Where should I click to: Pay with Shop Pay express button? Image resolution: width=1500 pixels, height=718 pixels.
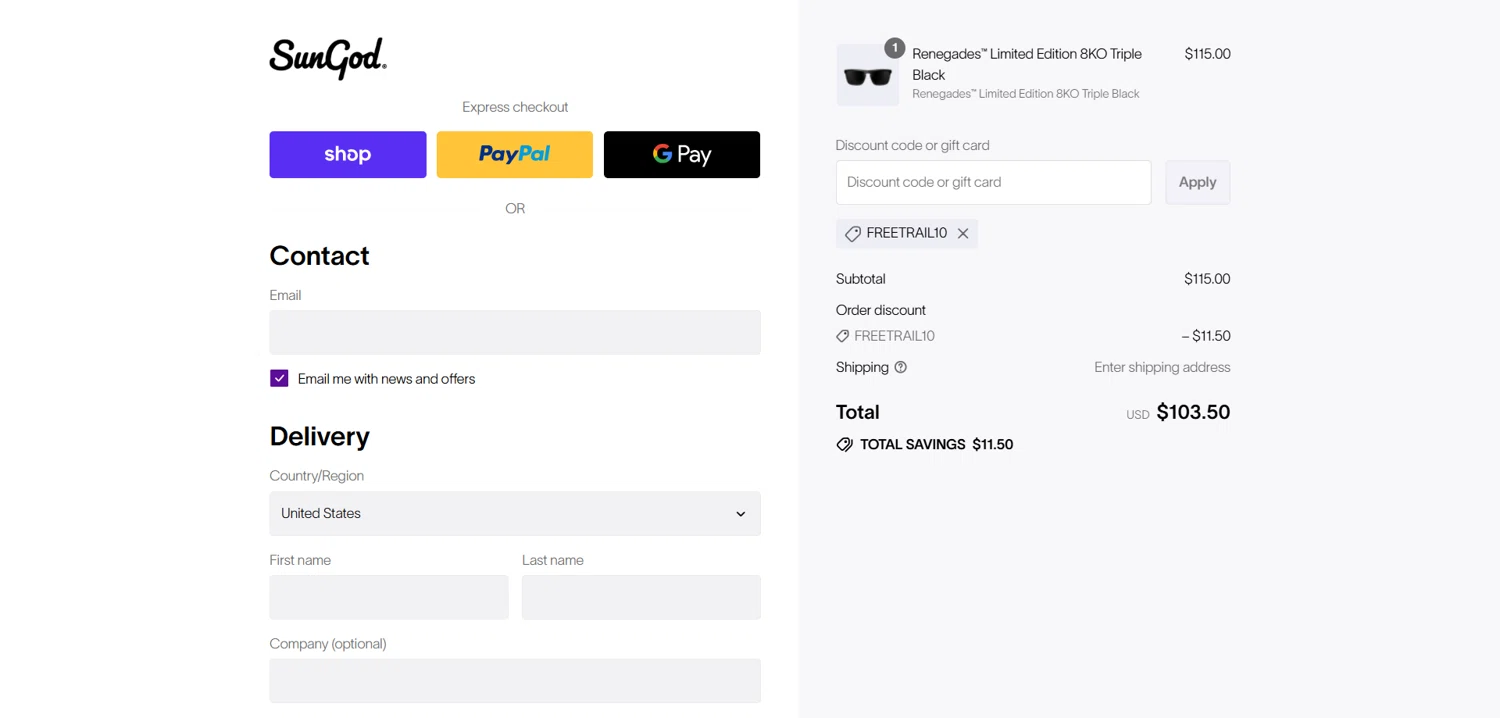point(348,154)
